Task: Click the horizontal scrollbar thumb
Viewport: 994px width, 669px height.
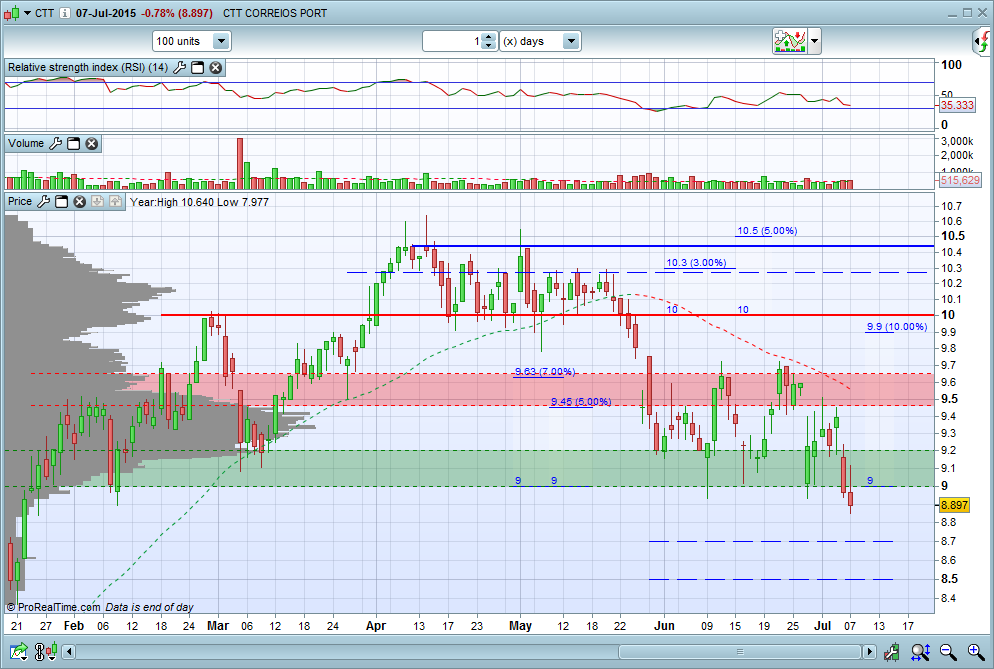Action: pos(739,651)
